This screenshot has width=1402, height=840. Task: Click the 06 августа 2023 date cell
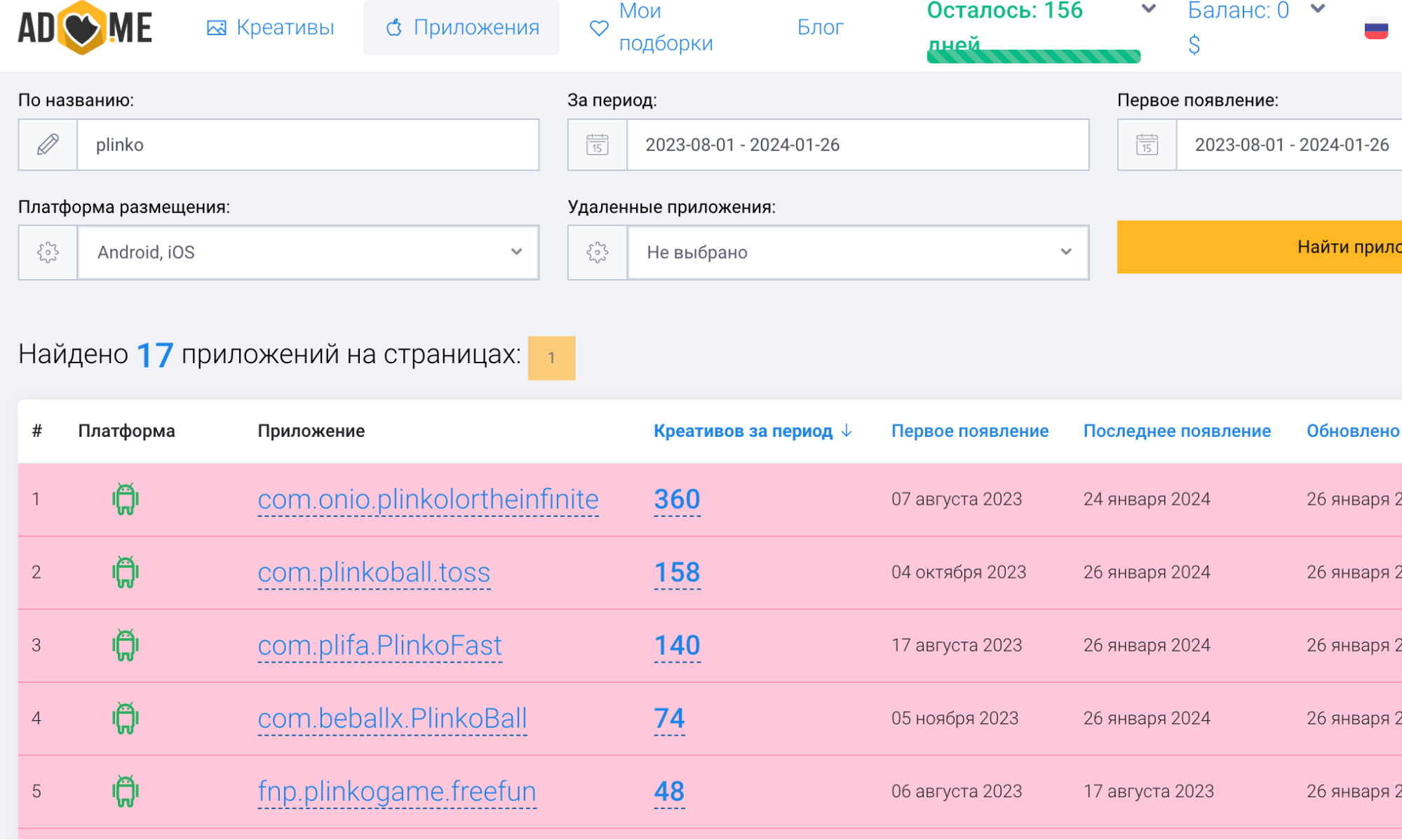point(957,791)
